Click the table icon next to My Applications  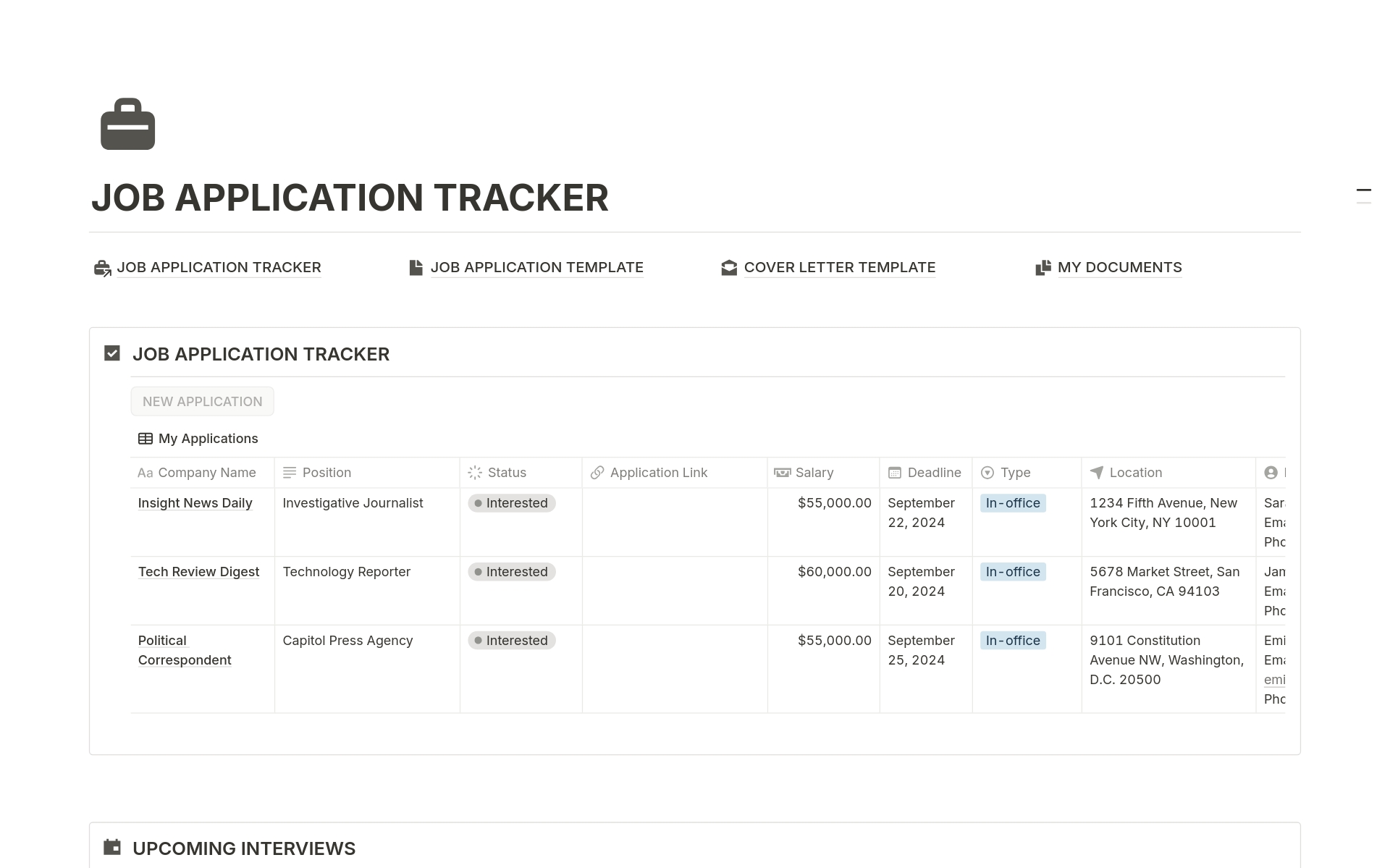(x=145, y=438)
